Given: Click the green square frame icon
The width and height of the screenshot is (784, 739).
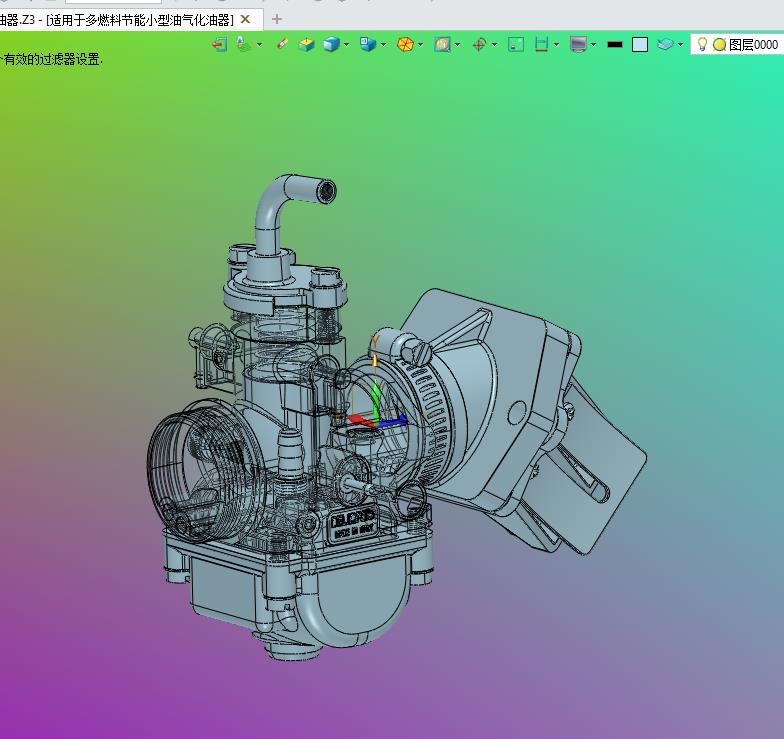Looking at the screenshot, I should (516, 44).
